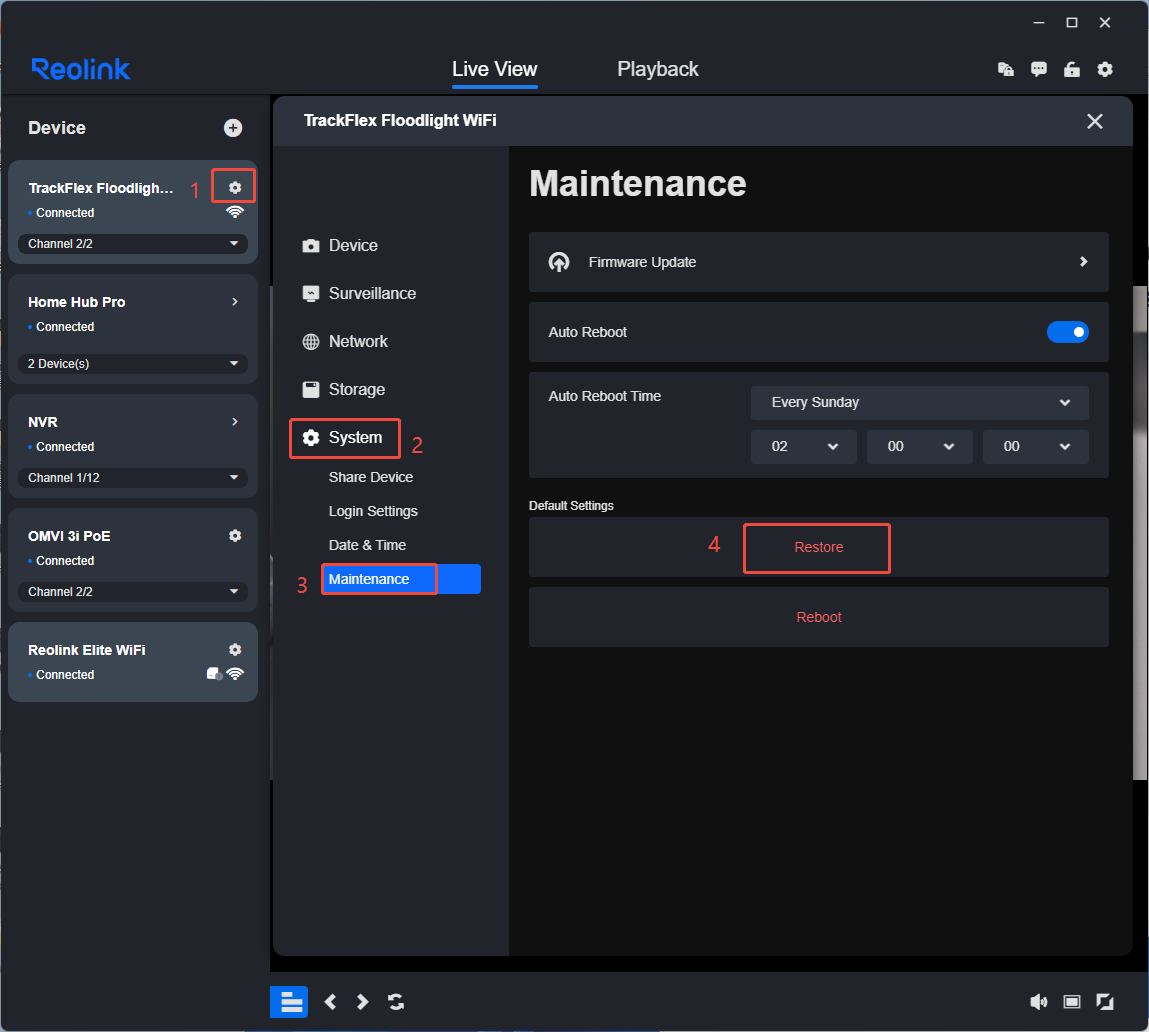Click the Home Hub Pro device name
Viewport: 1149px width, 1032px height.
point(76,302)
